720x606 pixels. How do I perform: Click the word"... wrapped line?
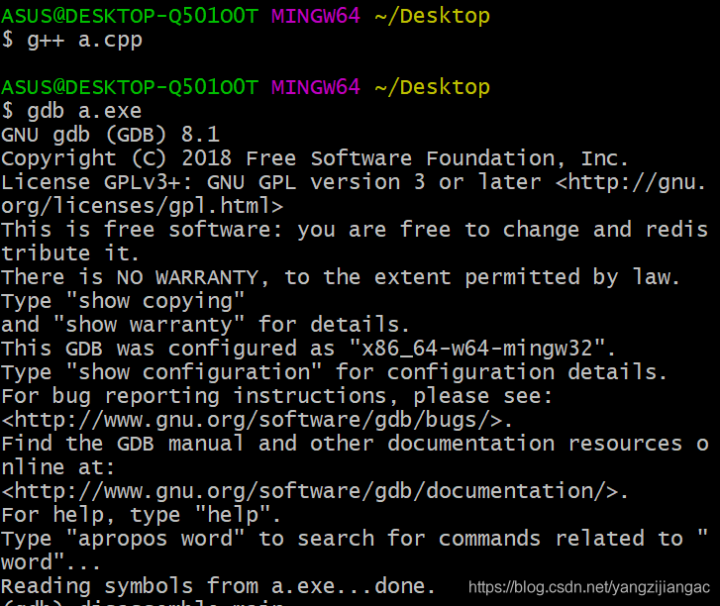tap(51, 562)
